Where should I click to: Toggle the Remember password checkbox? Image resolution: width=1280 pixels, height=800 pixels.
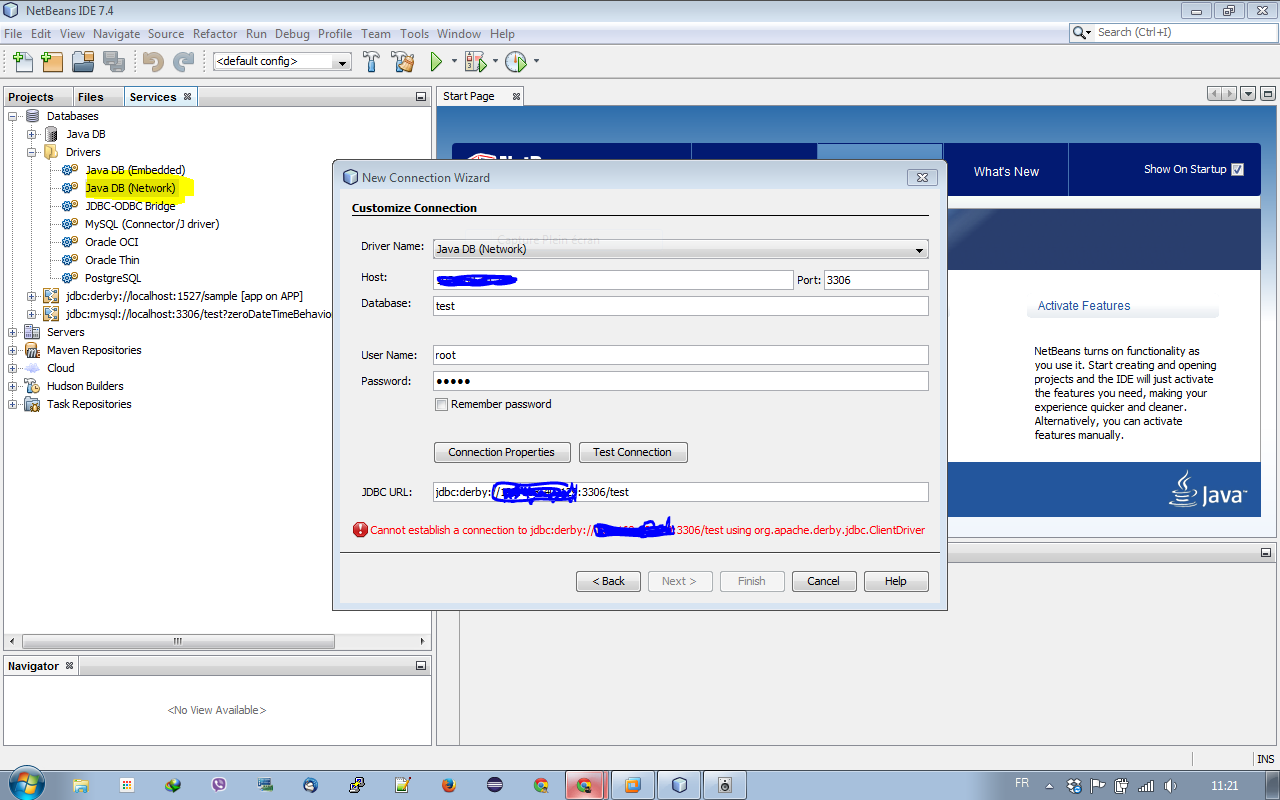[441, 405]
